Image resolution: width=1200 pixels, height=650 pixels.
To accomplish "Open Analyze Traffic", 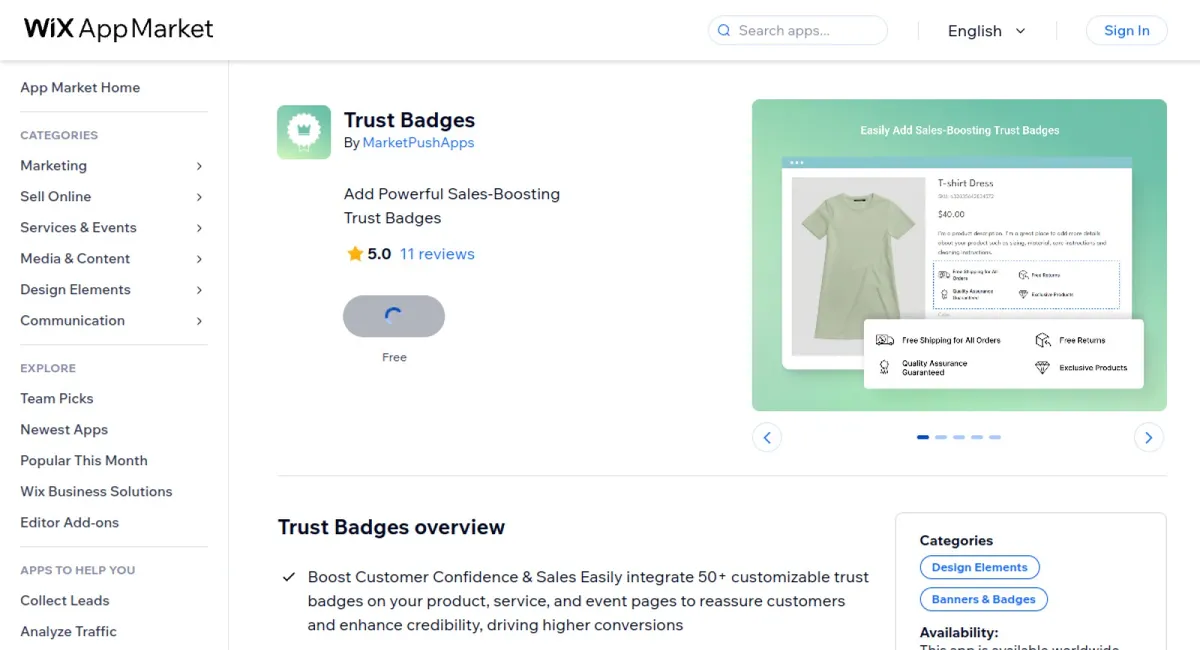I will point(68,631).
